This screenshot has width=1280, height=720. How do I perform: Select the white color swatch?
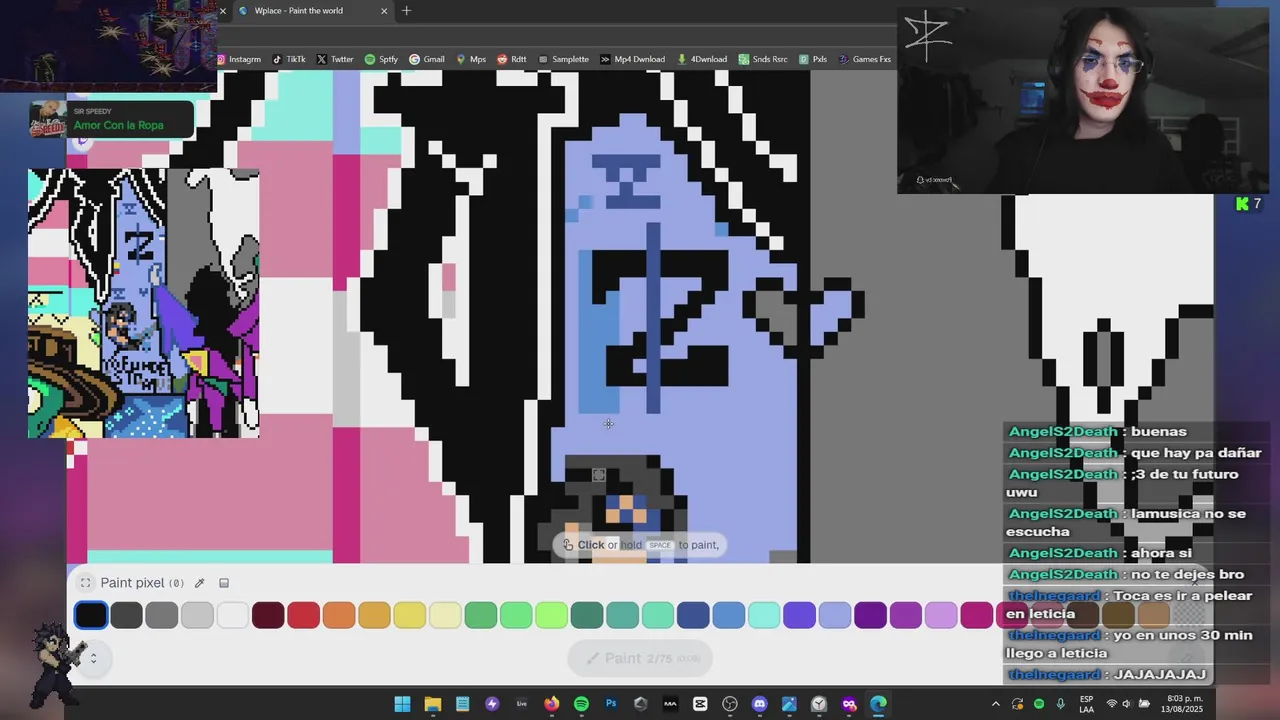(232, 614)
